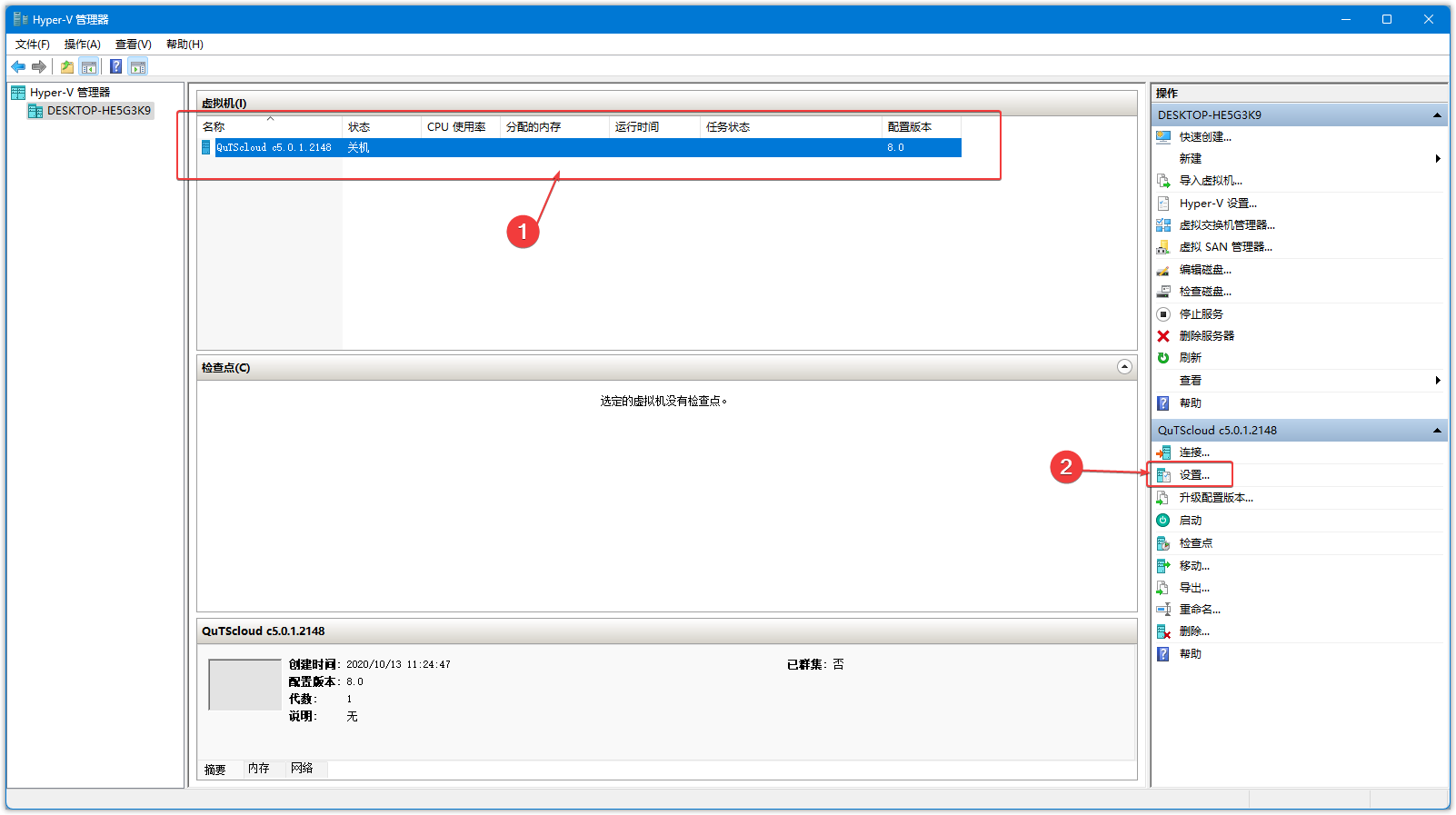Click the blue Help toolbar icon
This screenshot has height=815, width=1456.
[116, 66]
